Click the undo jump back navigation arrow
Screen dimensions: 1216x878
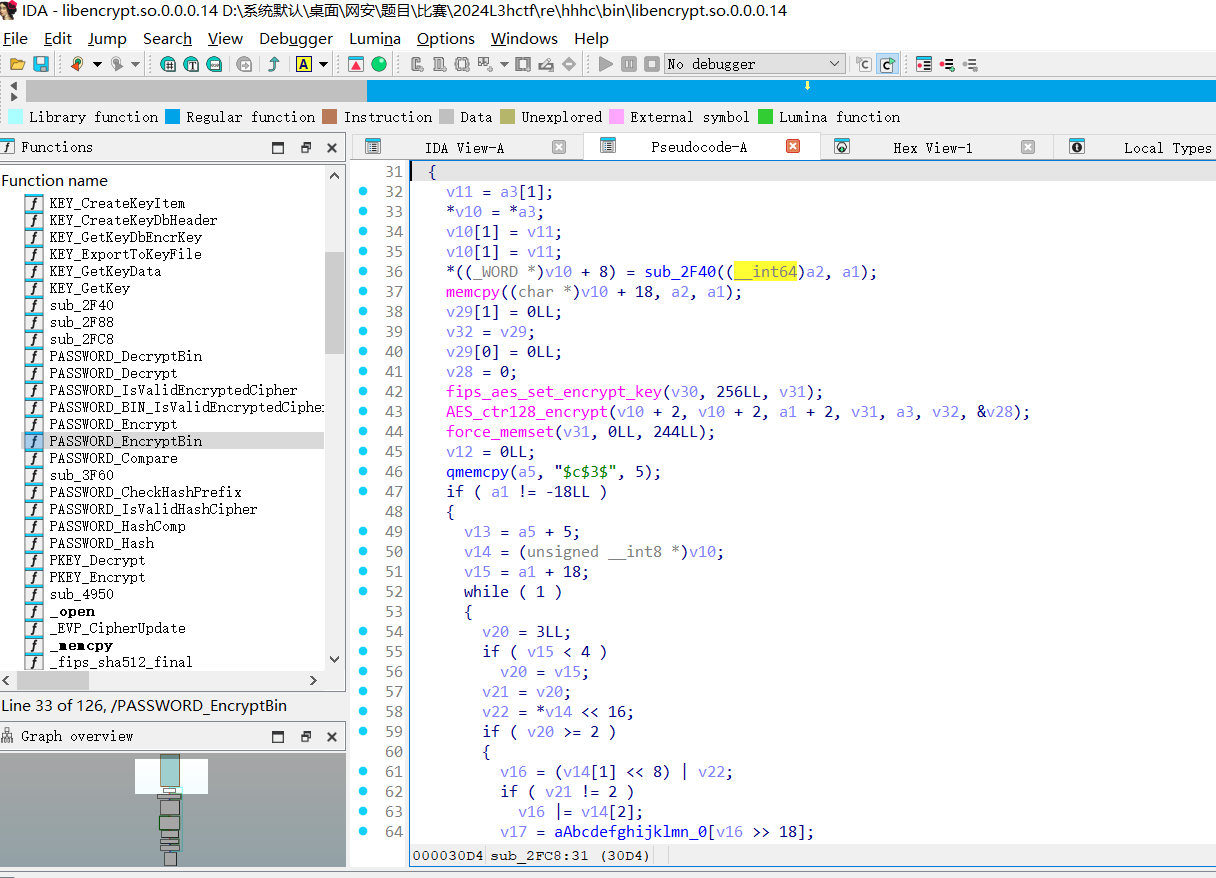pyautogui.click(x=77, y=63)
